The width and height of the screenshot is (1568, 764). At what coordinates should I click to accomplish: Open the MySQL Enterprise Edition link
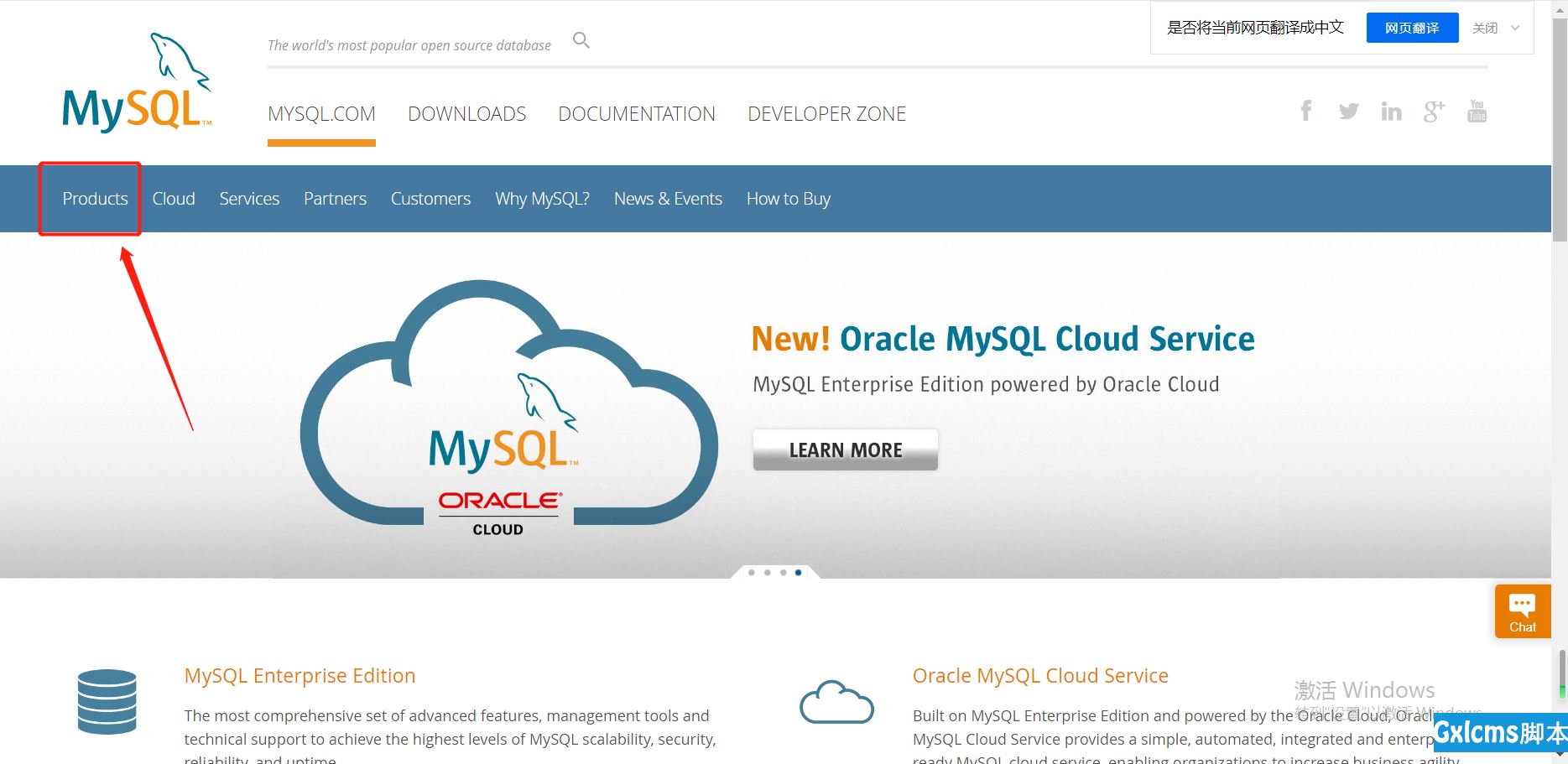coord(300,676)
